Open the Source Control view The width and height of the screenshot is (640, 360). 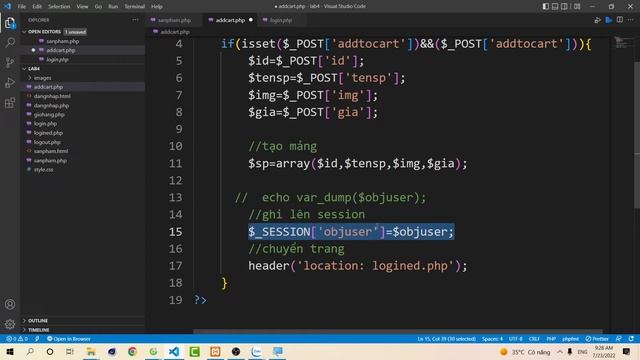click(10, 62)
